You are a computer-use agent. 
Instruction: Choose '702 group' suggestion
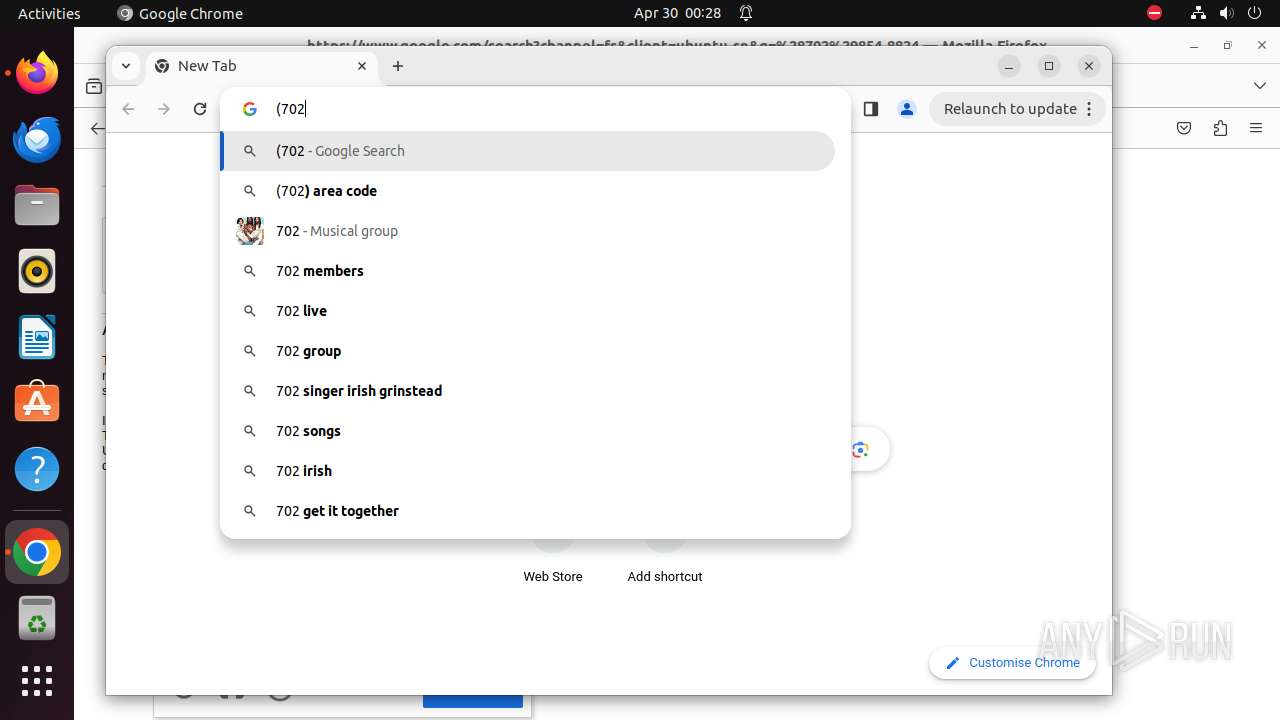point(528,351)
